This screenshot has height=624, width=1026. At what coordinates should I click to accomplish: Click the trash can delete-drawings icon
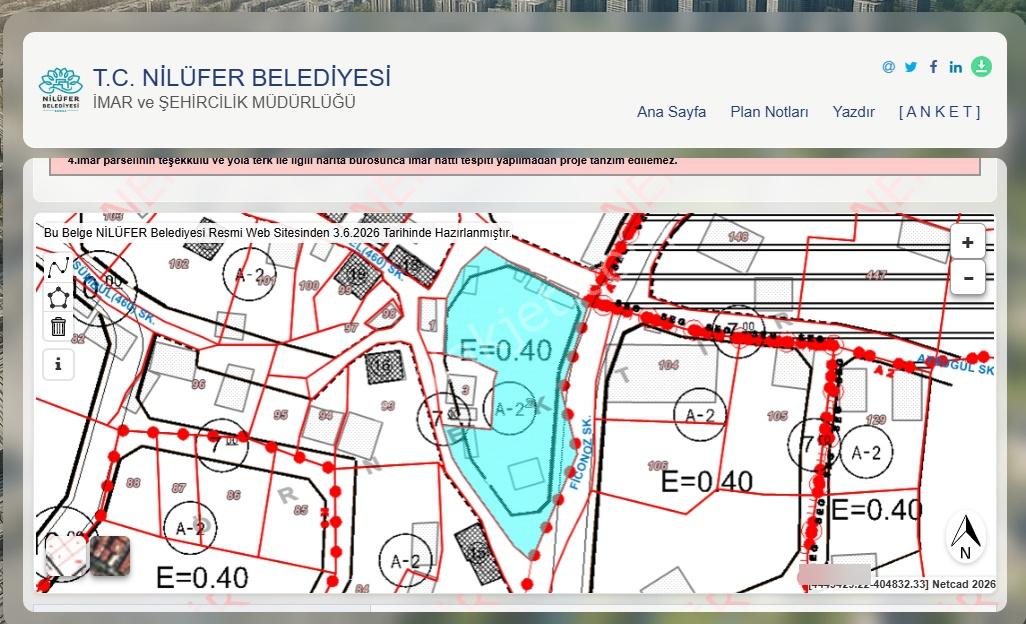pyautogui.click(x=58, y=326)
